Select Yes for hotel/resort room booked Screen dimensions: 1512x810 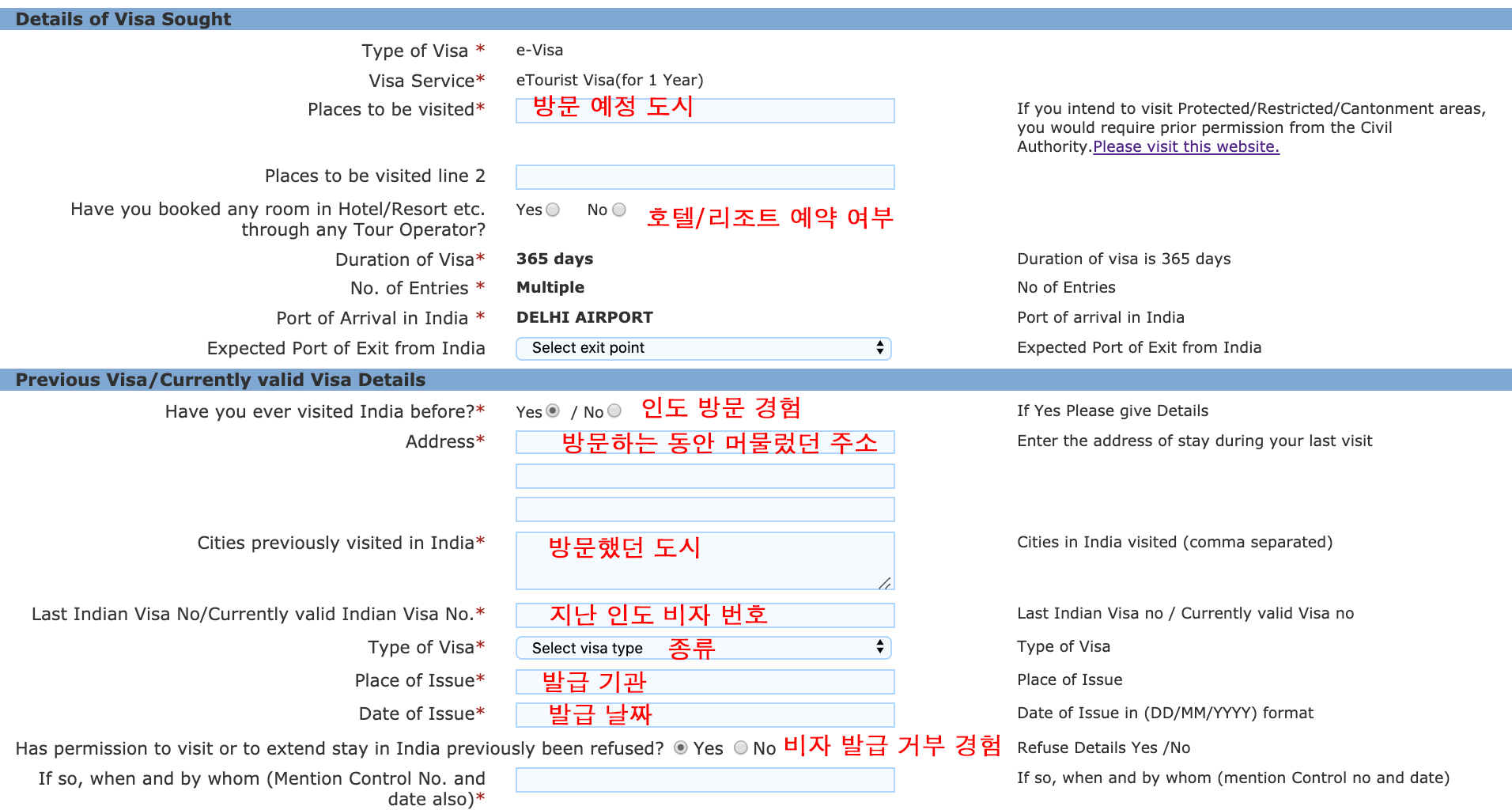[553, 210]
